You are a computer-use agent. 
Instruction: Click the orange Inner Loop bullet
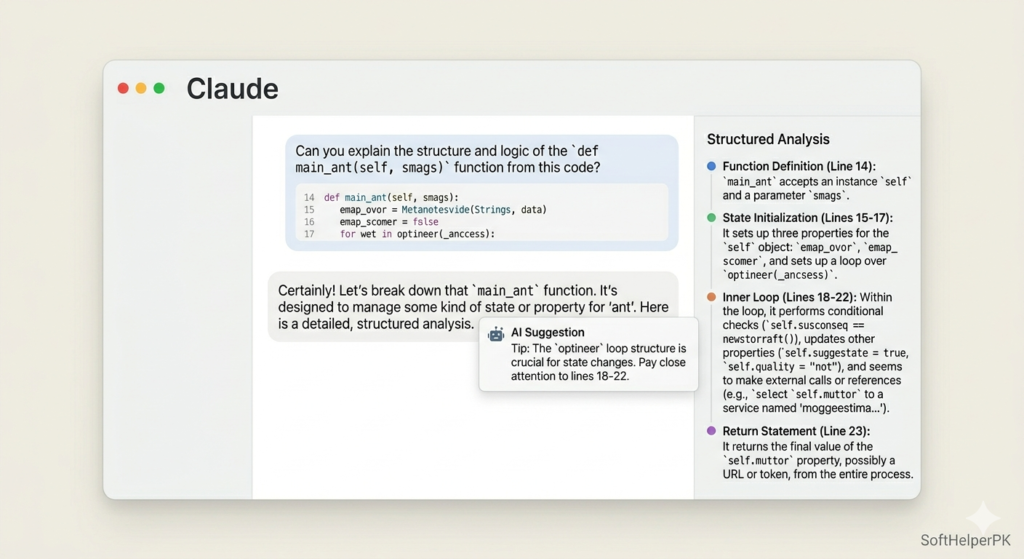[711, 297]
